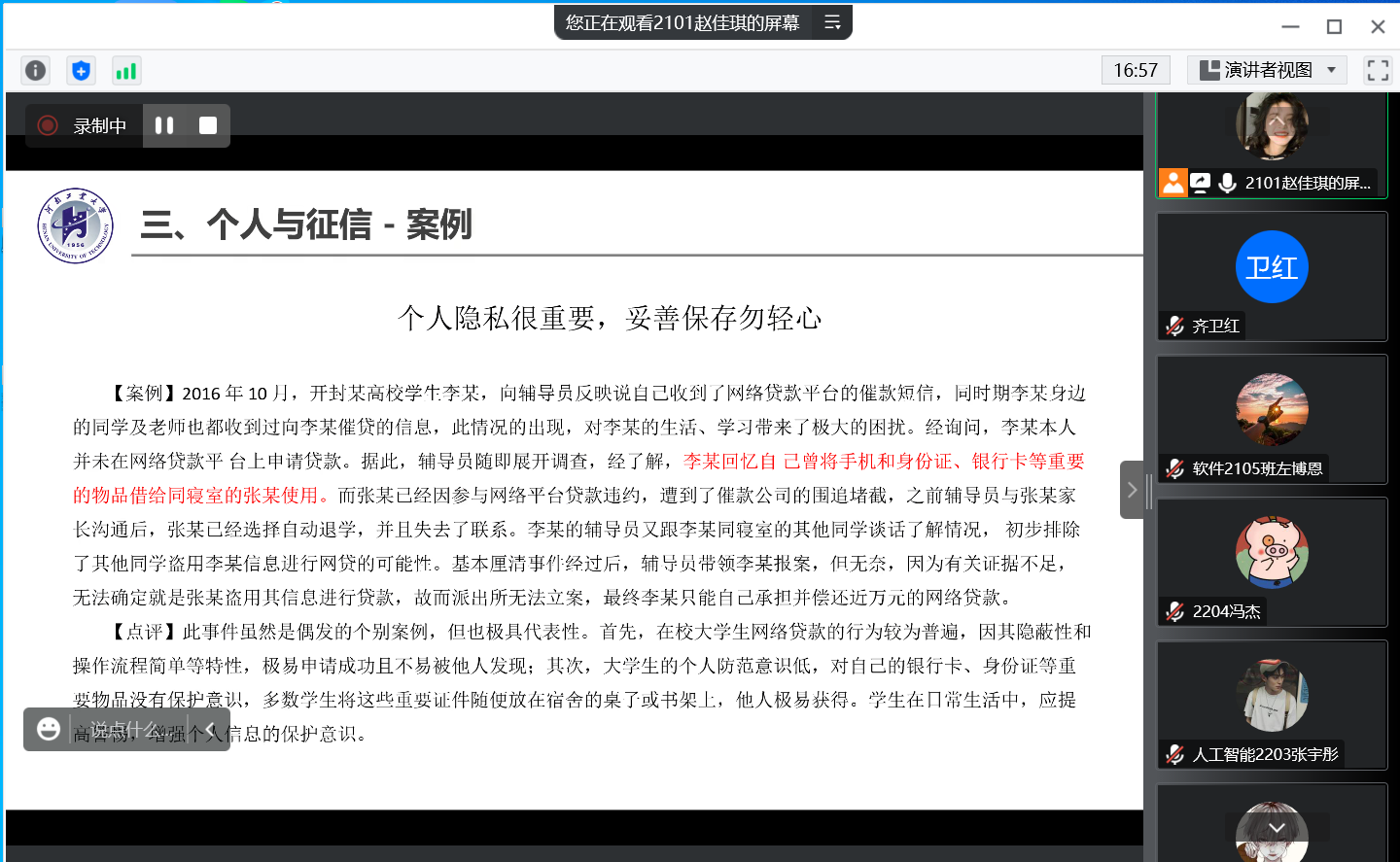Click the 您正在观看2101赵佳琪的屏幕 banner label
1400x862 pixels.
tap(682, 22)
